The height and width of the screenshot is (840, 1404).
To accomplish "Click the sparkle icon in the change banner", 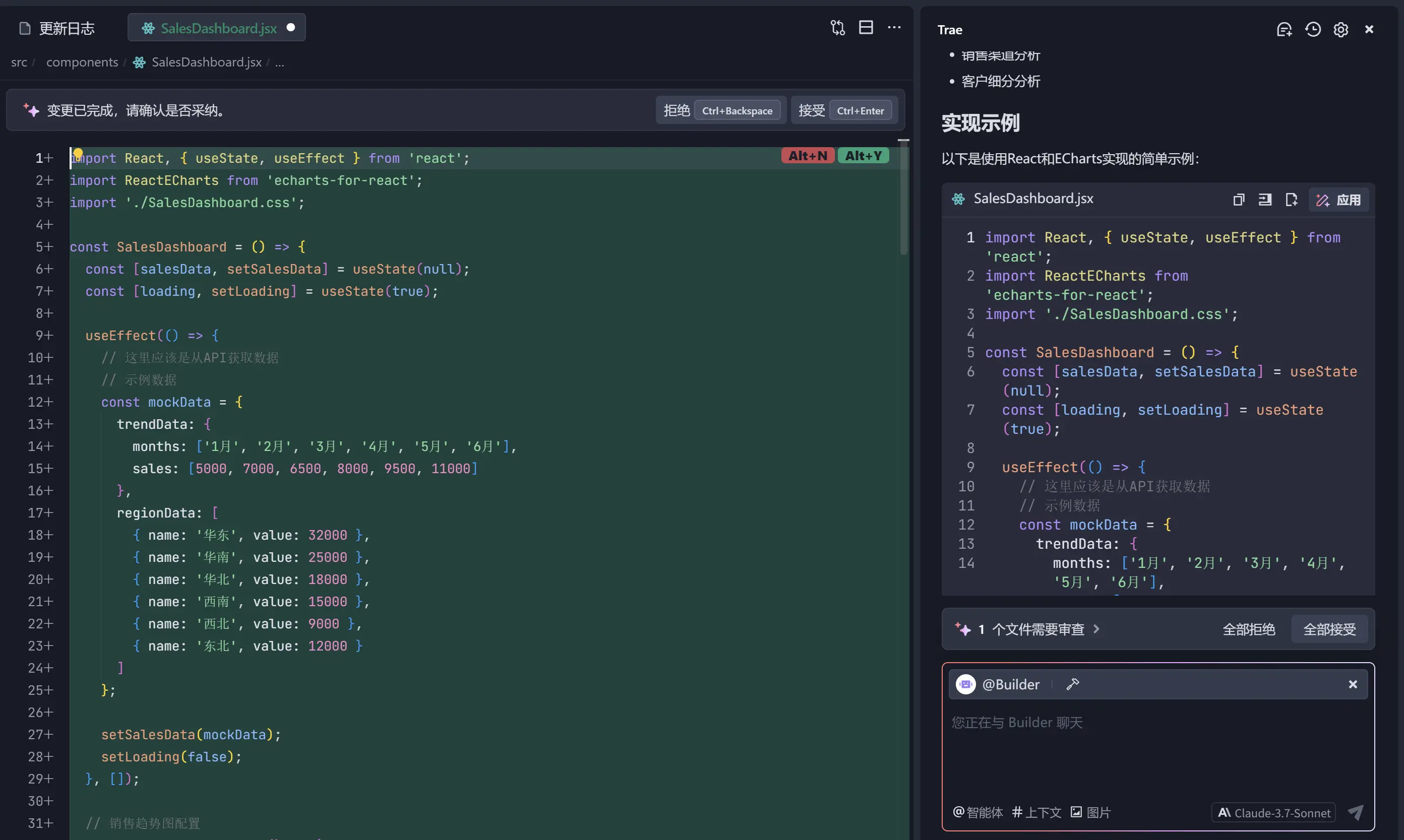I will pyautogui.click(x=31, y=110).
